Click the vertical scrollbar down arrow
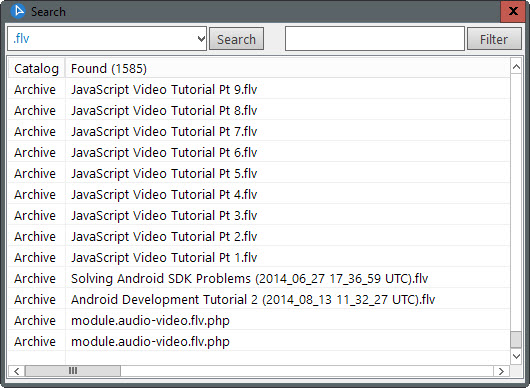The width and height of the screenshot is (530, 388). pos(516,356)
